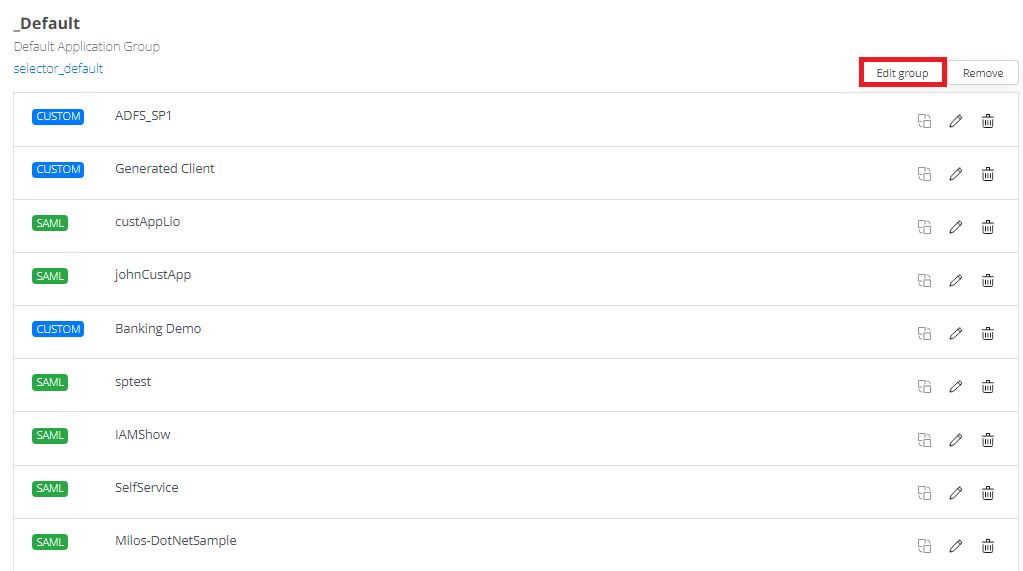1023x571 pixels.
Task: Open the pencil editor for Milos-DotNetSample
Action: (955, 545)
